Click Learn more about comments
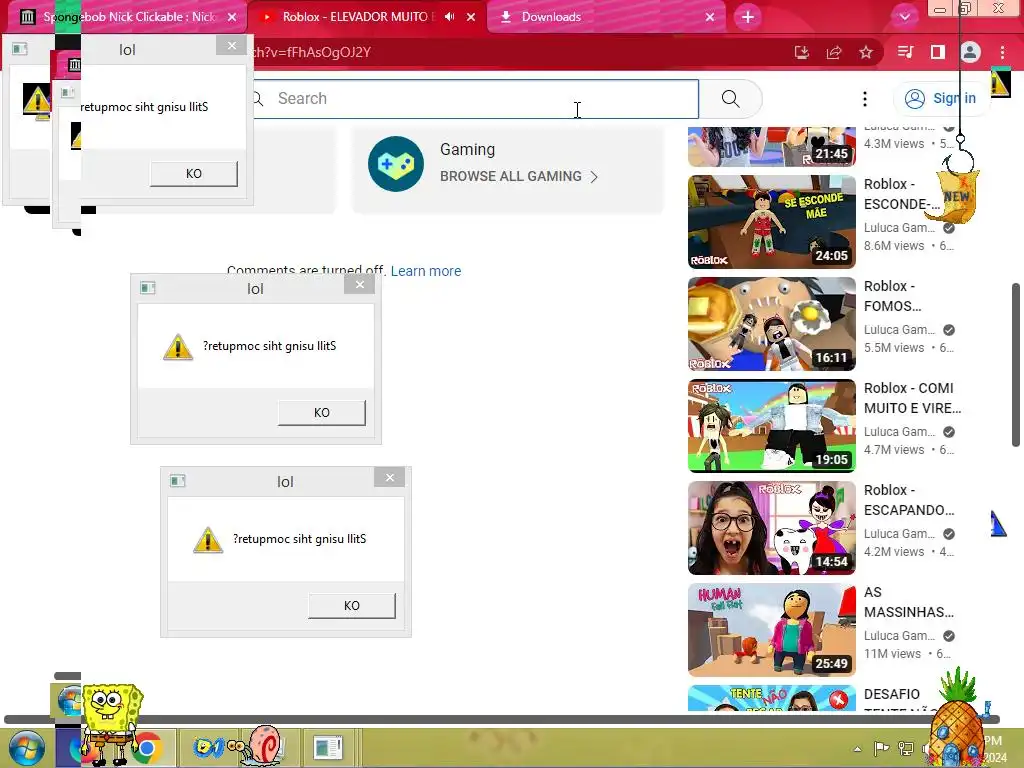This screenshot has width=1024, height=768. (426, 271)
